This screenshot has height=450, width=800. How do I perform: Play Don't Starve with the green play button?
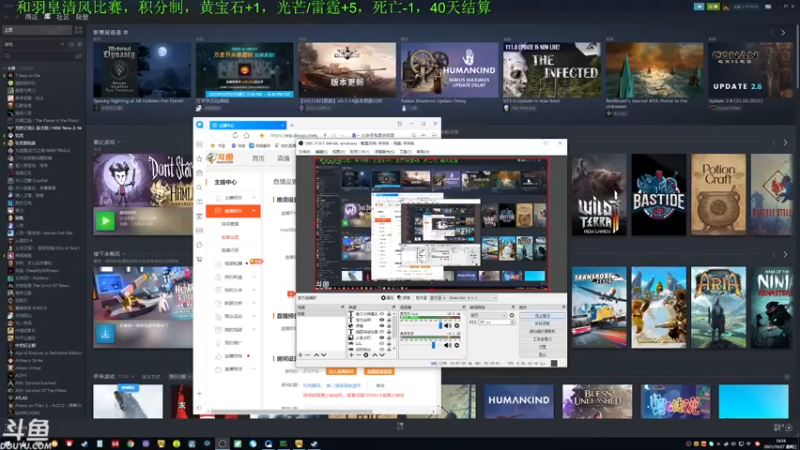tap(105, 221)
